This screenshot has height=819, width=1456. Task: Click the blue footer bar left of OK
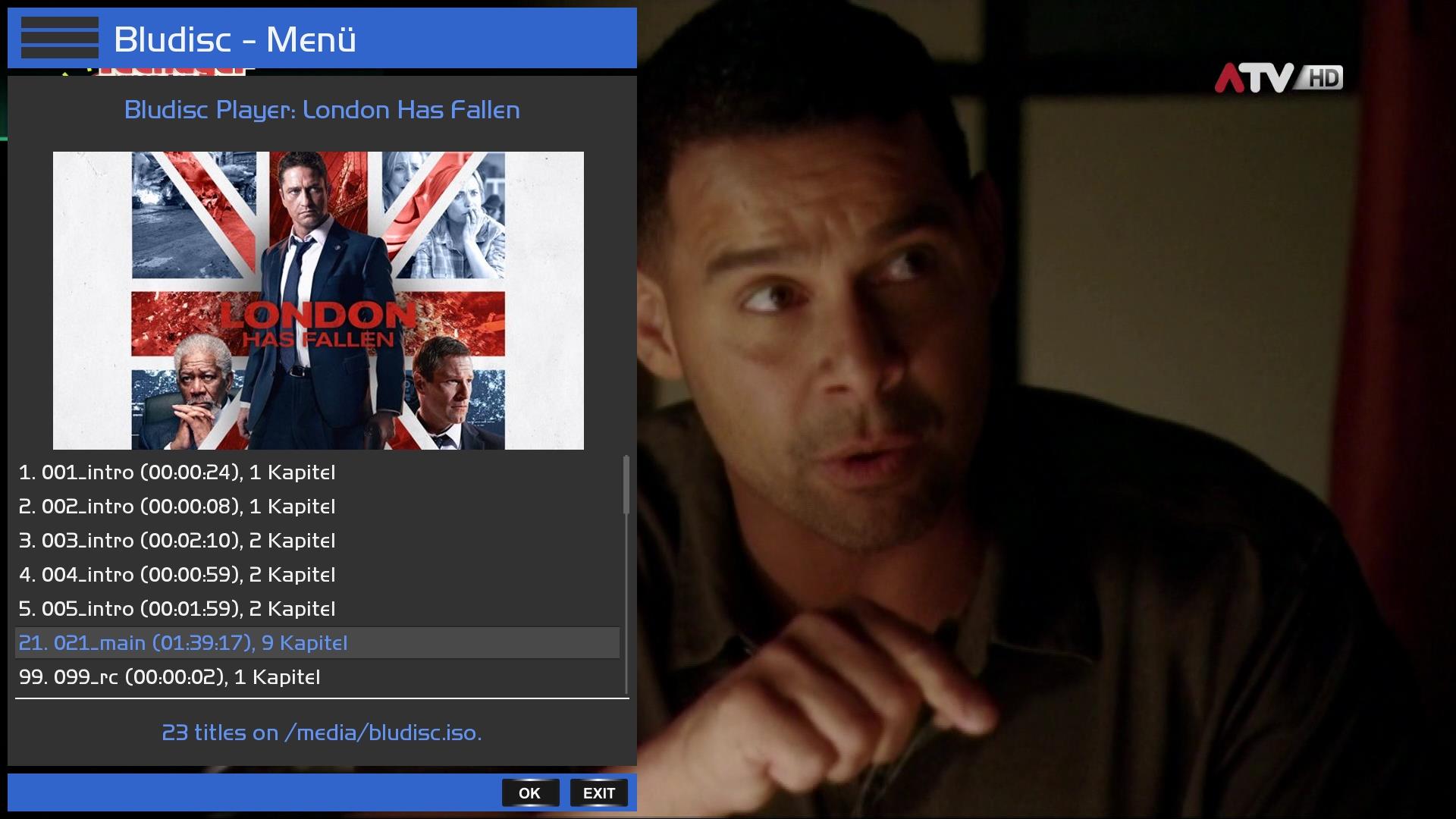point(250,793)
